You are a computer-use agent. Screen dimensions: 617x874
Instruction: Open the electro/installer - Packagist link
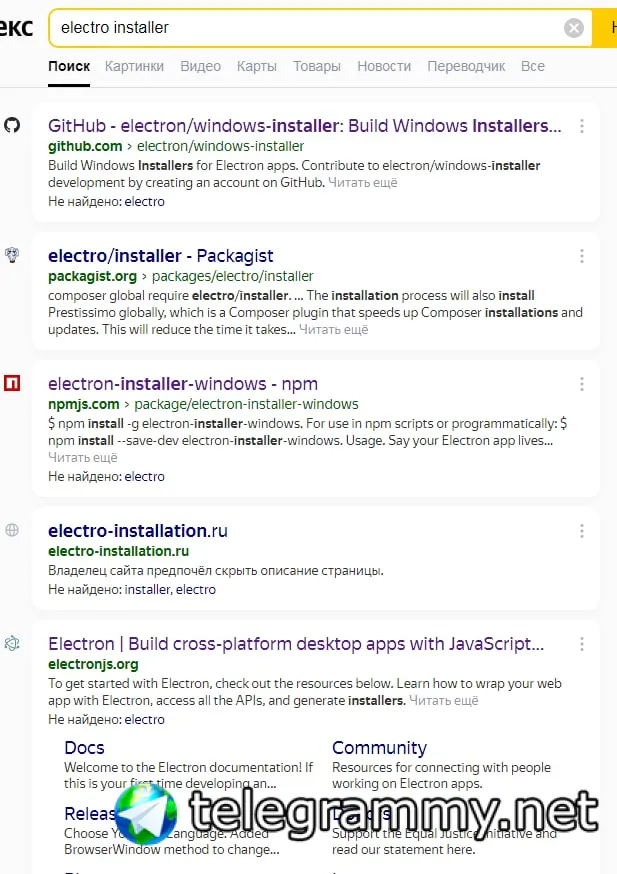pyautogui.click(x=160, y=256)
